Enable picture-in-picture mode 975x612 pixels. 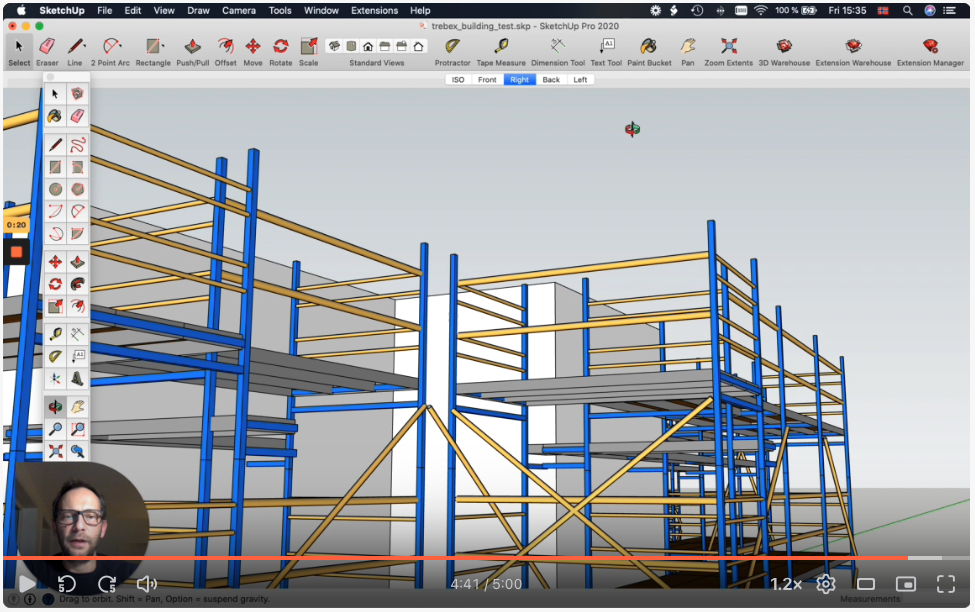click(905, 584)
